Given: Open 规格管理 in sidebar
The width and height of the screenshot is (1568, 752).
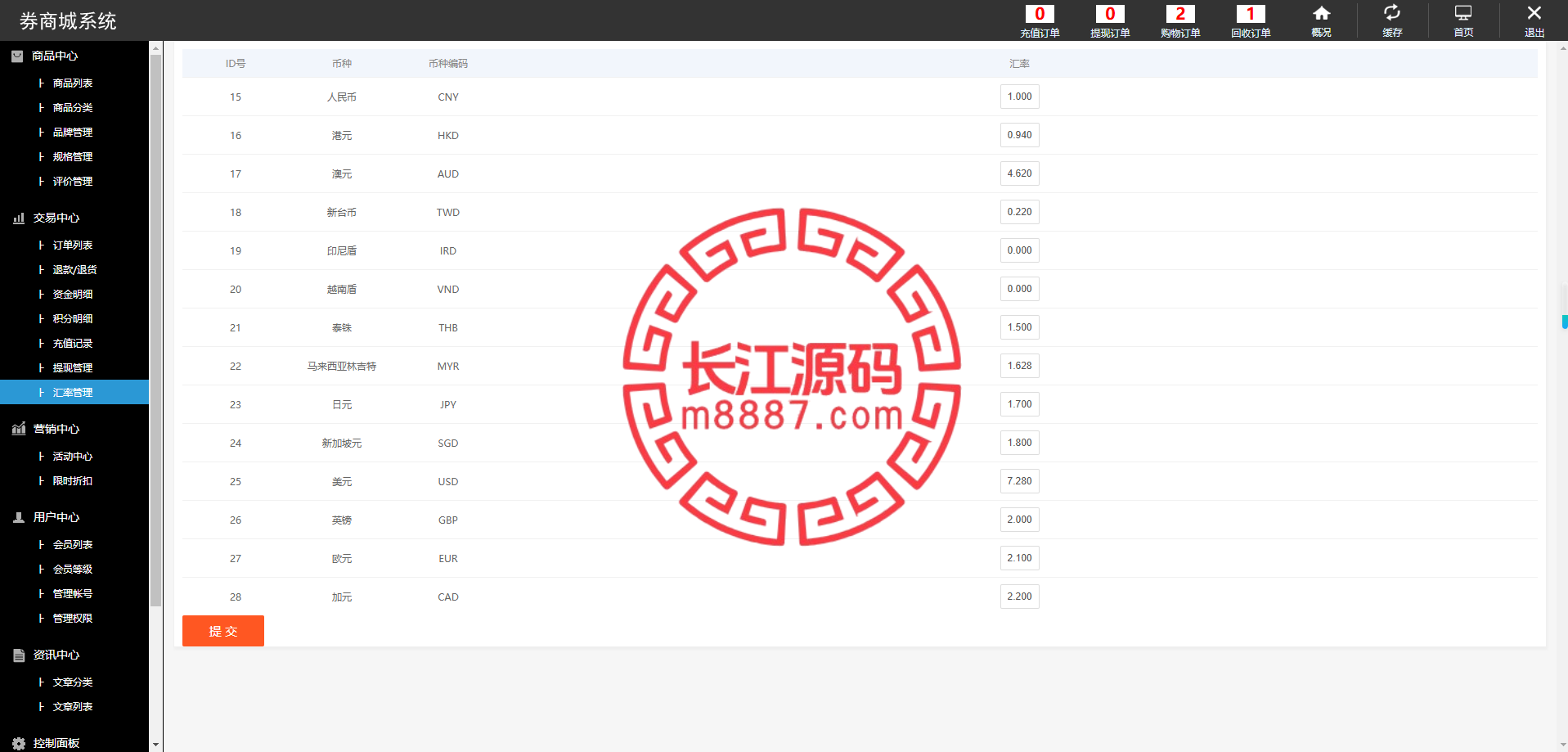Looking at the screenshot, I should (x=73, y=157).
